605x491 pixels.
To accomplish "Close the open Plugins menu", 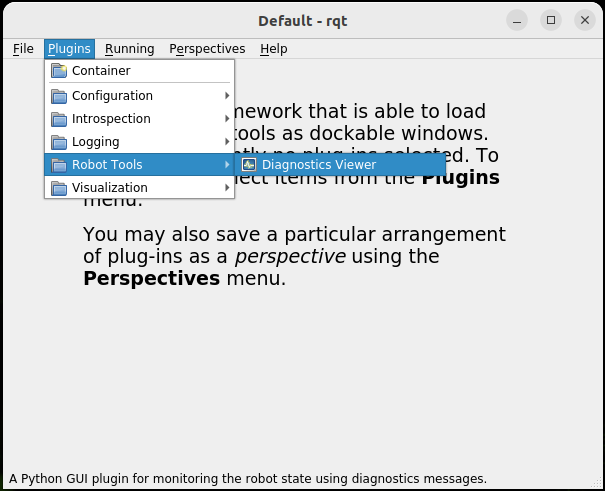I will point(69,49).
